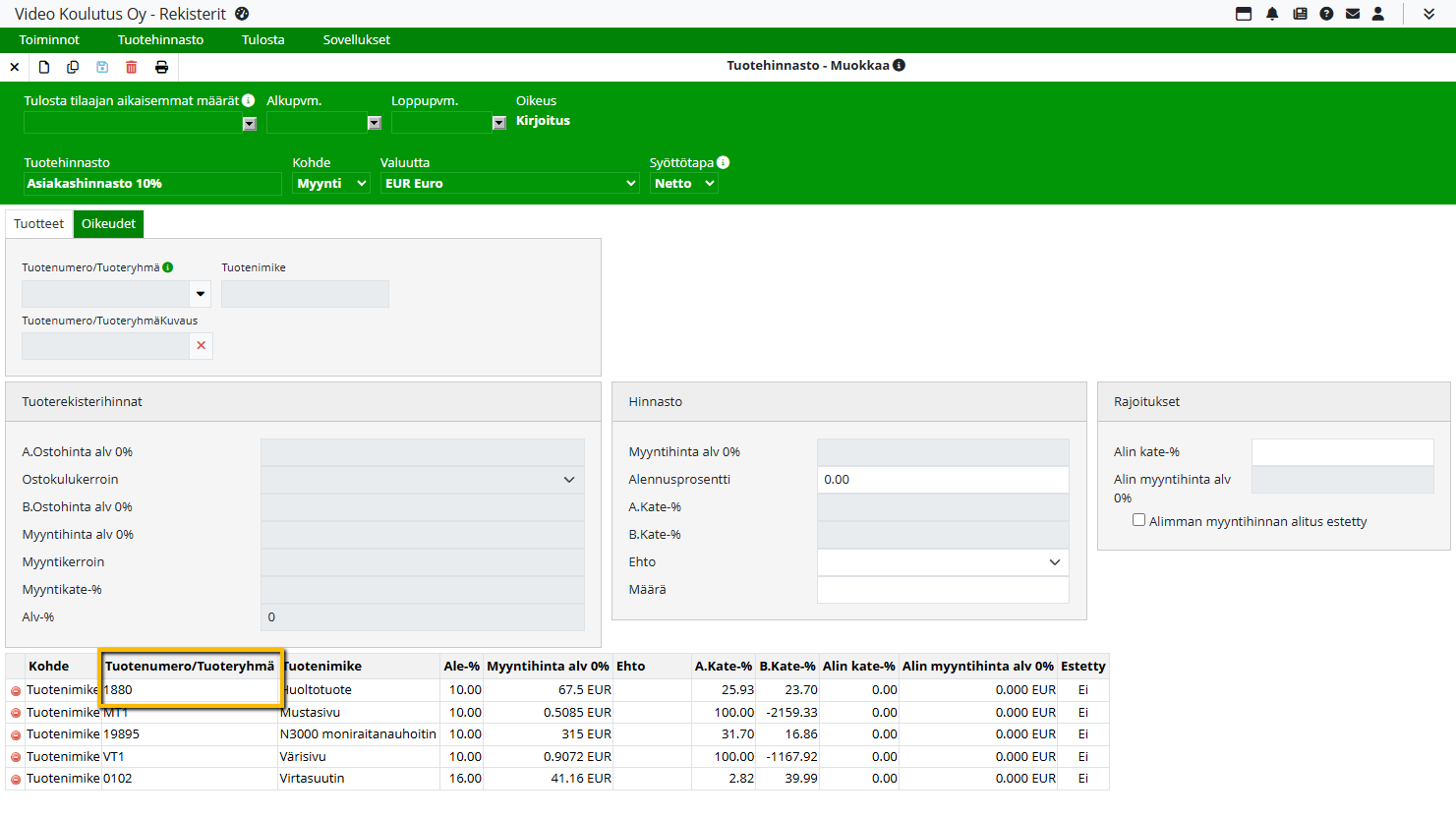Click the copy record icon

(73, 67)
